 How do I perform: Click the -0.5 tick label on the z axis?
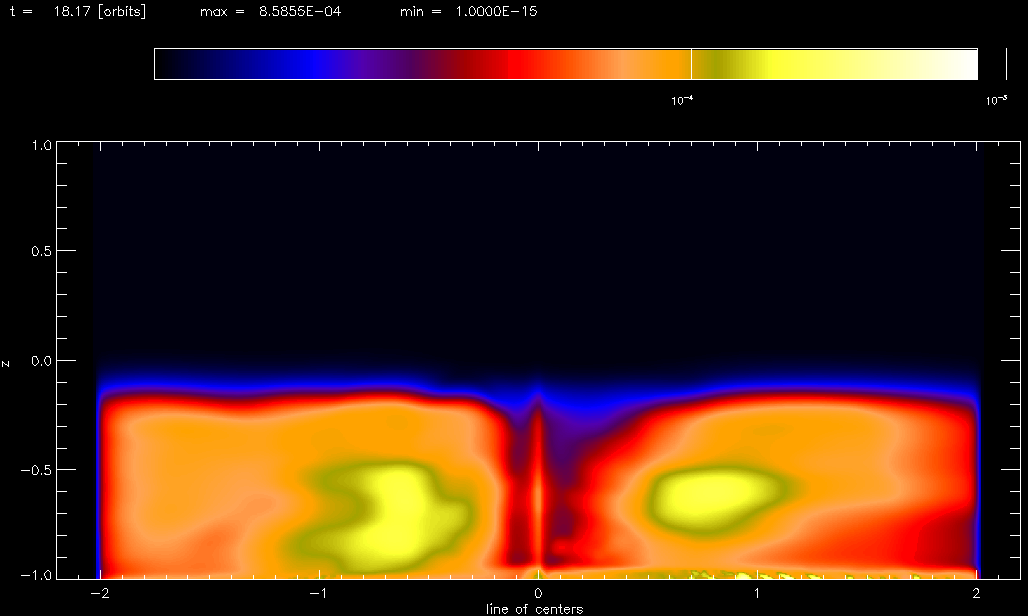(37, 470)
